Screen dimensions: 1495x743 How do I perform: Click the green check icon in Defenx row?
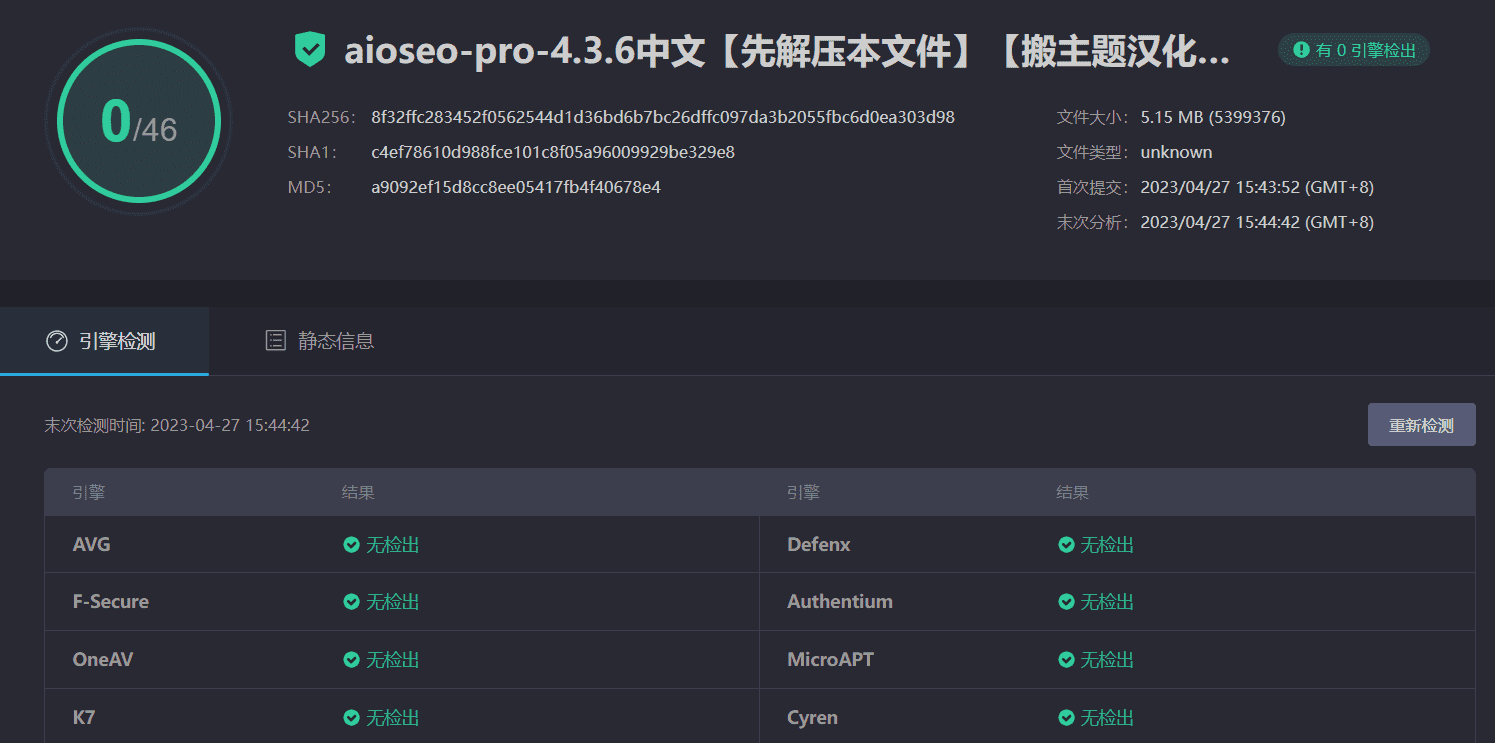pyautogui.click(x=1066, y=545)
